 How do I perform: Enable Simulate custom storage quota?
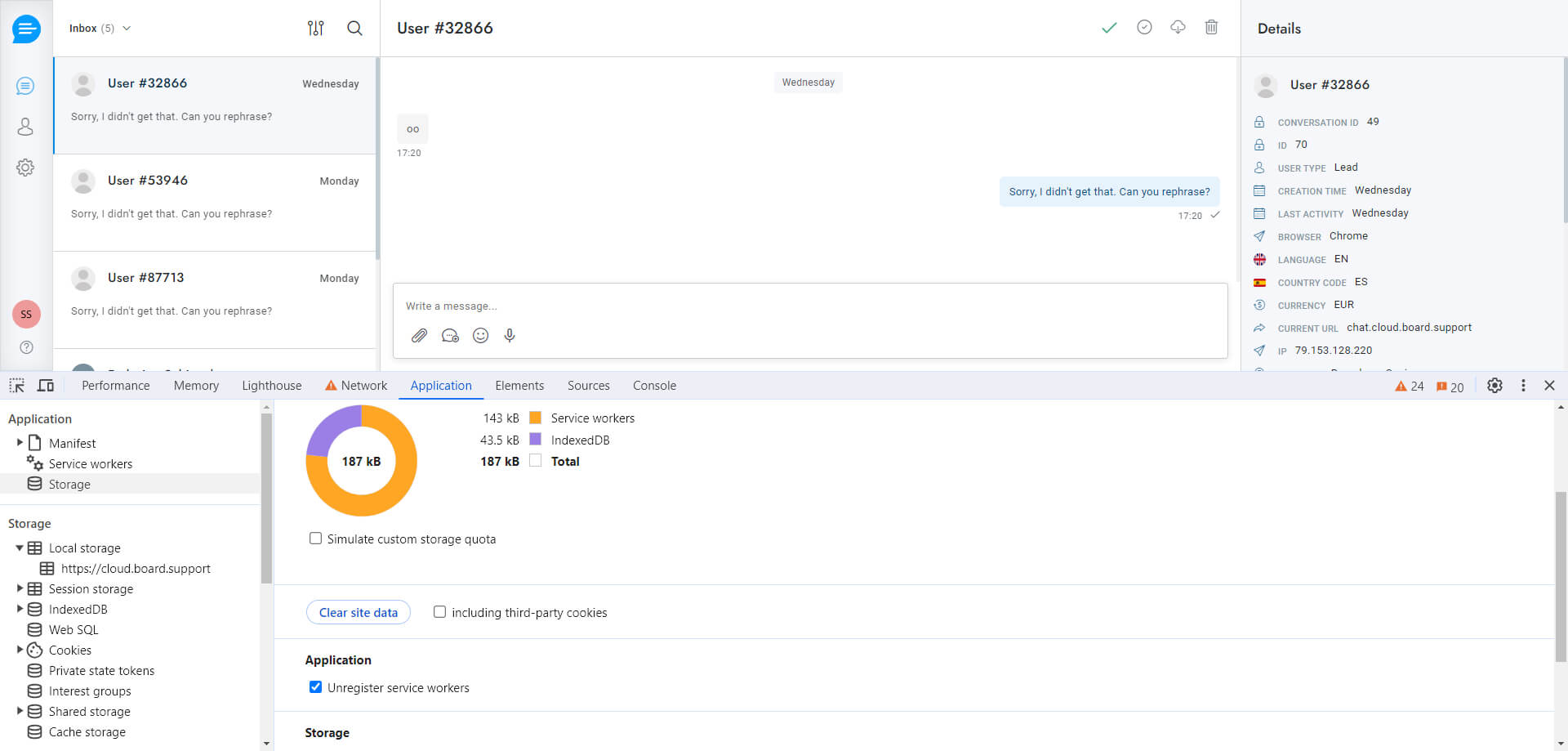coord(316,539)
